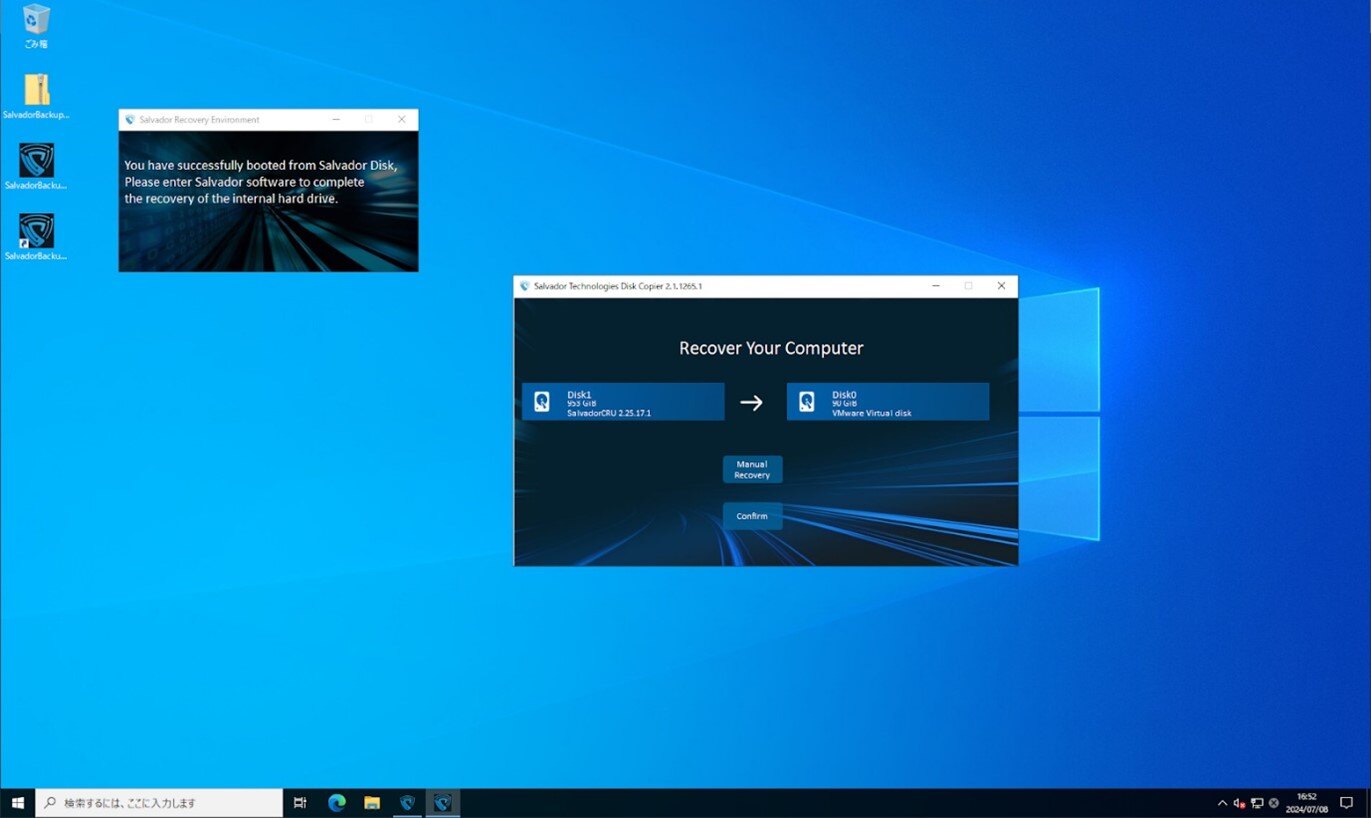Click the gray circled X tray icon
This screenshot has width=1371, height=818.
pyautogui.click(x=1274, y=803)
